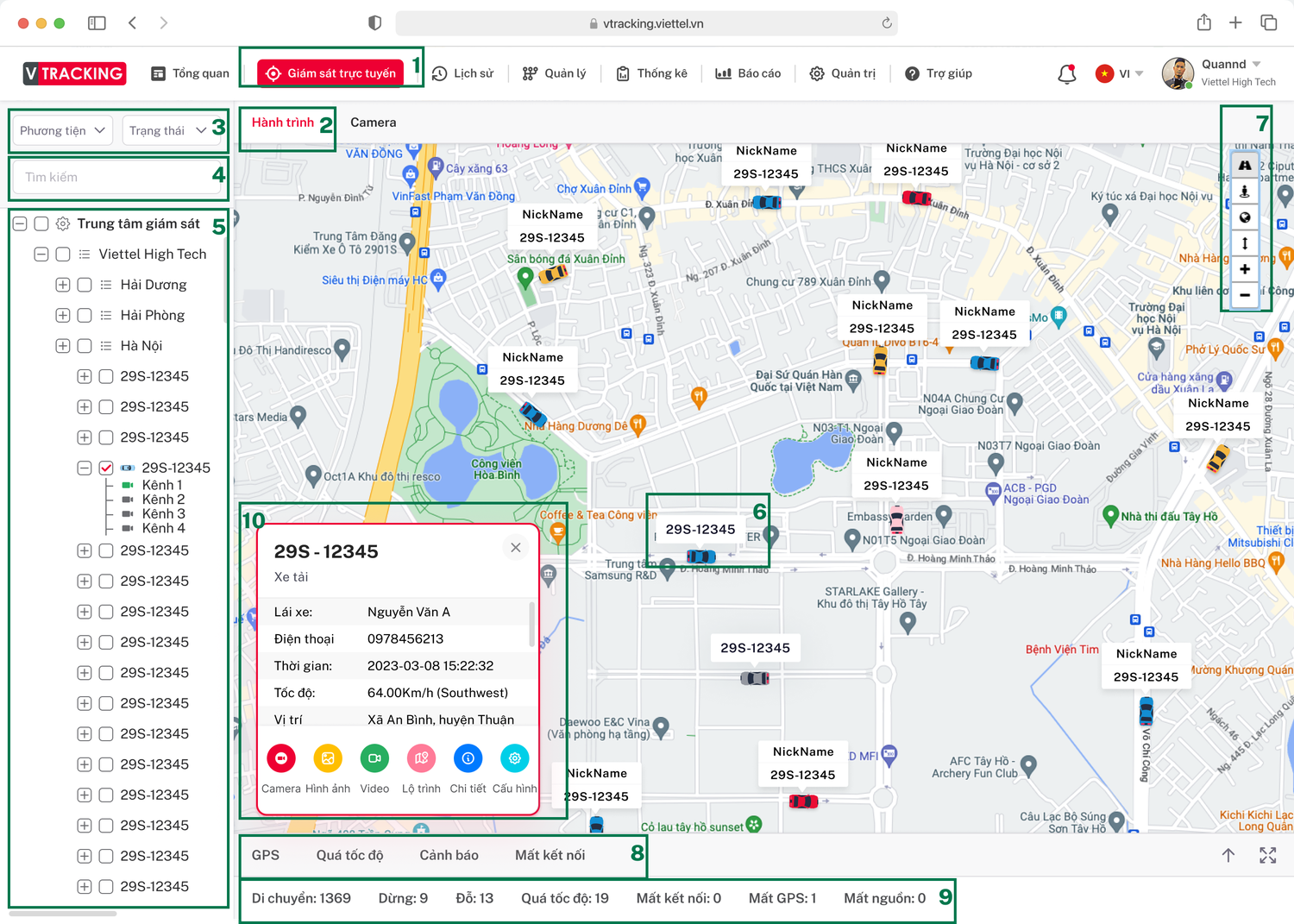Expand the Hà Nội node
Viewport: 1294px width, 924px height.
pyautogui.click(x=62, y=346)
